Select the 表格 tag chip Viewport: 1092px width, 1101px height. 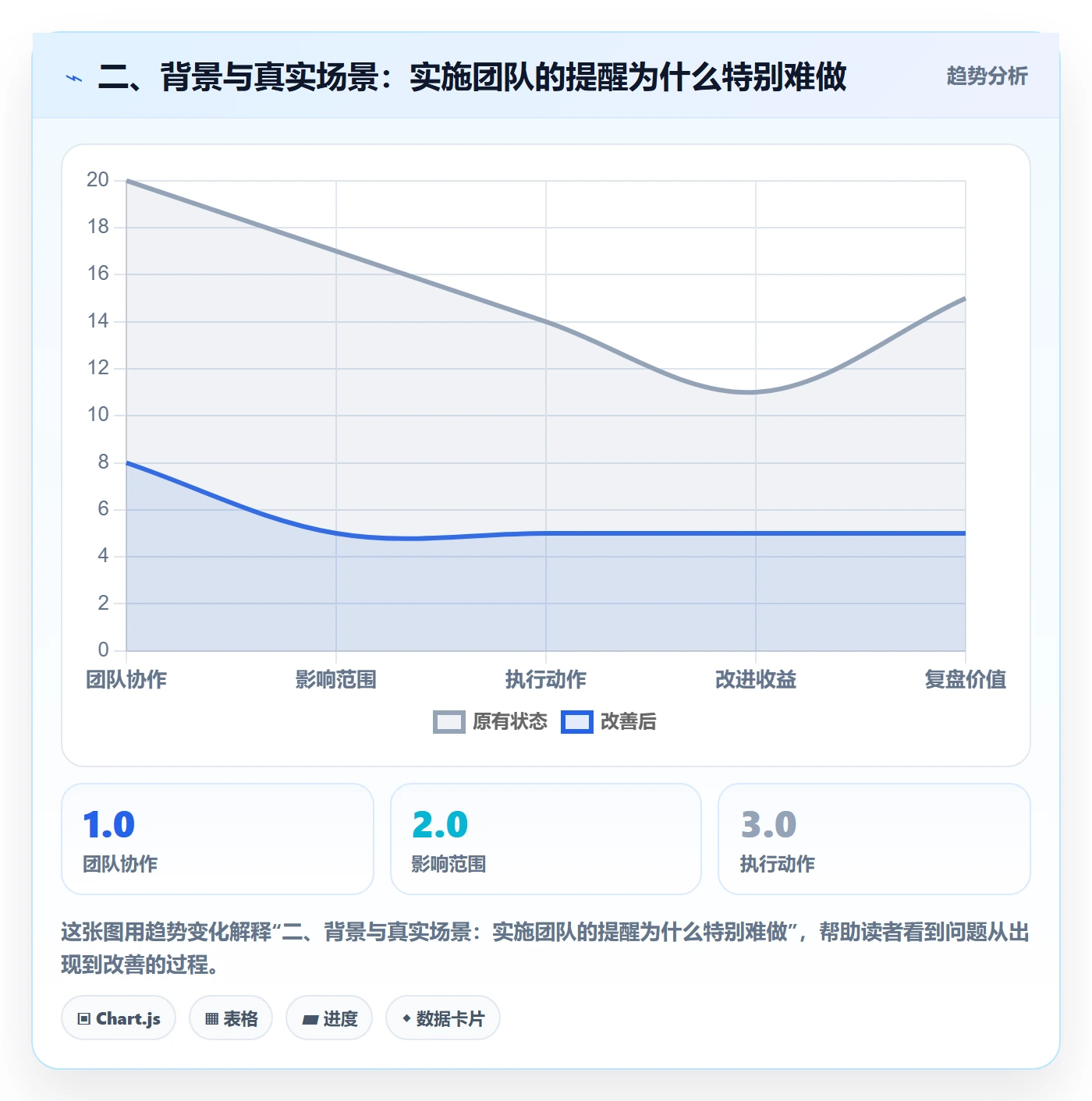(x=231, y=1018)
